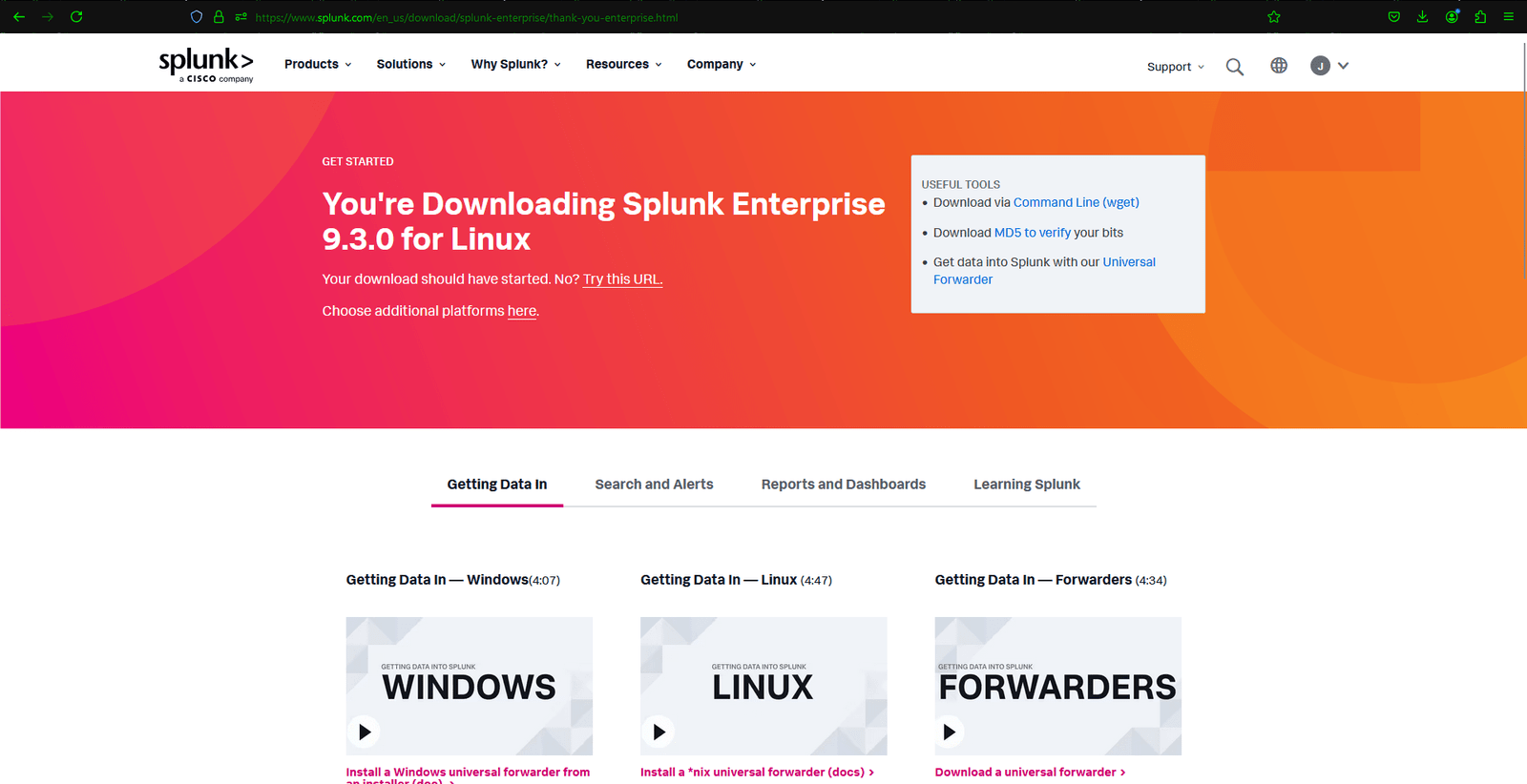Open the FORWARDERS video thumbnail
Screen dimensions: 1527x784
tap(1057, 686)
